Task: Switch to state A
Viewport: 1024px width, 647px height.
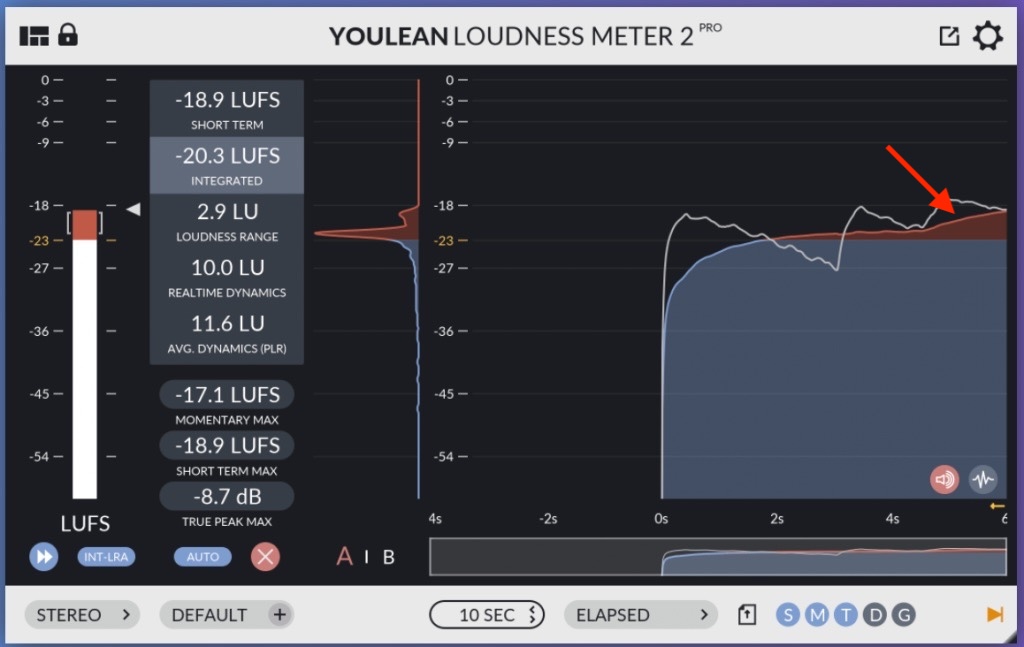Action: pos(344,557)
